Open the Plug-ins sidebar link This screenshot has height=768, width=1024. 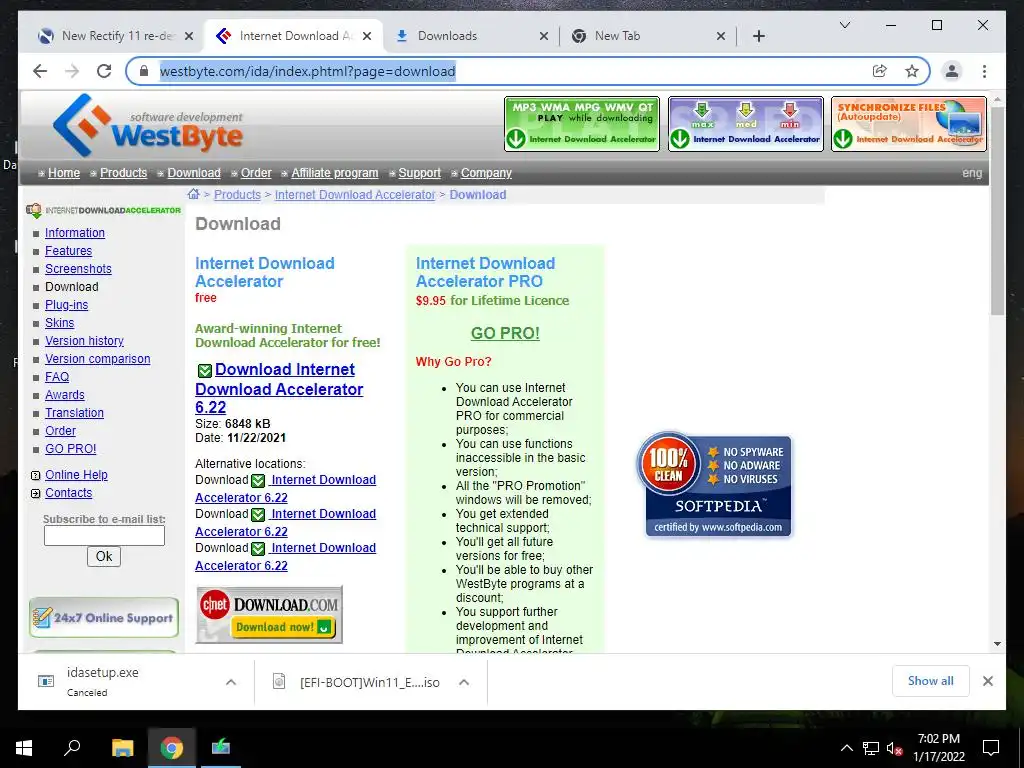pyautogui.click(x=67, y=305)
